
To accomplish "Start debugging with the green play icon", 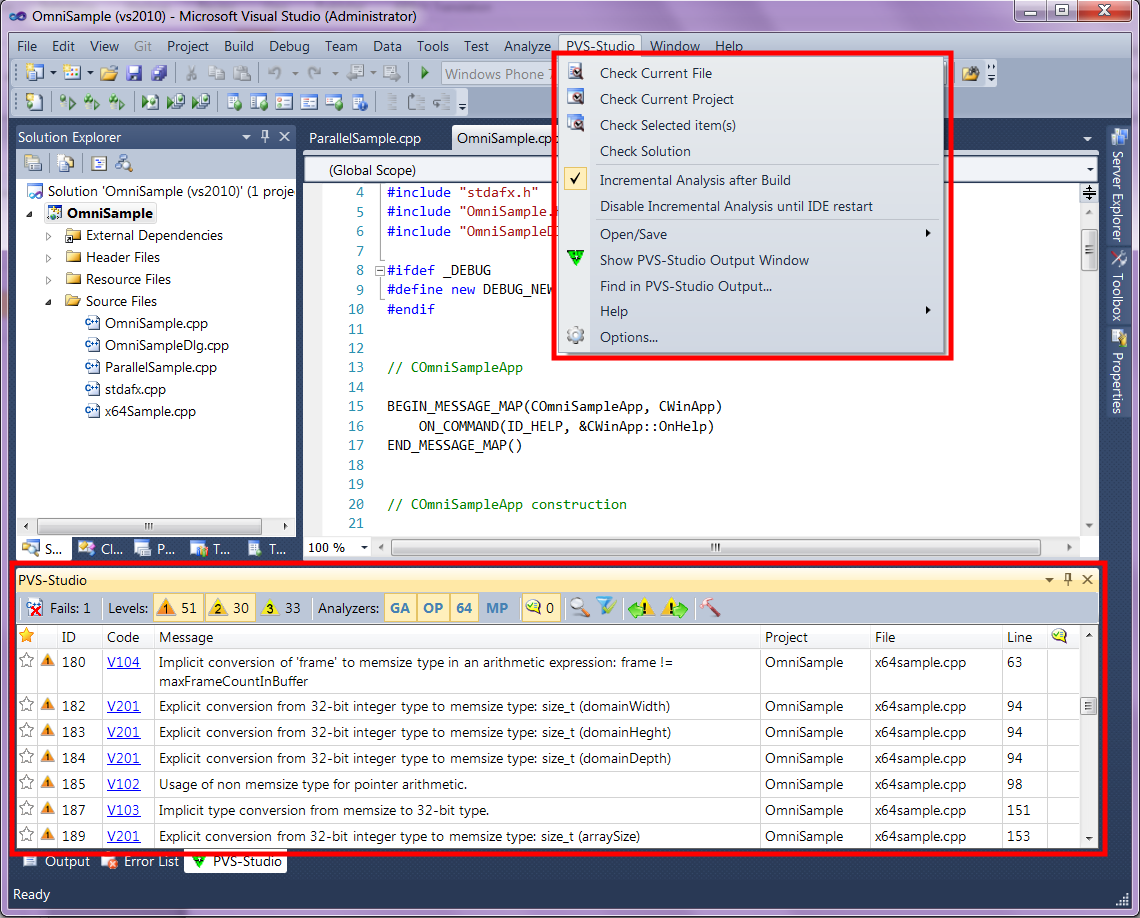I will [x=425, y=73].
